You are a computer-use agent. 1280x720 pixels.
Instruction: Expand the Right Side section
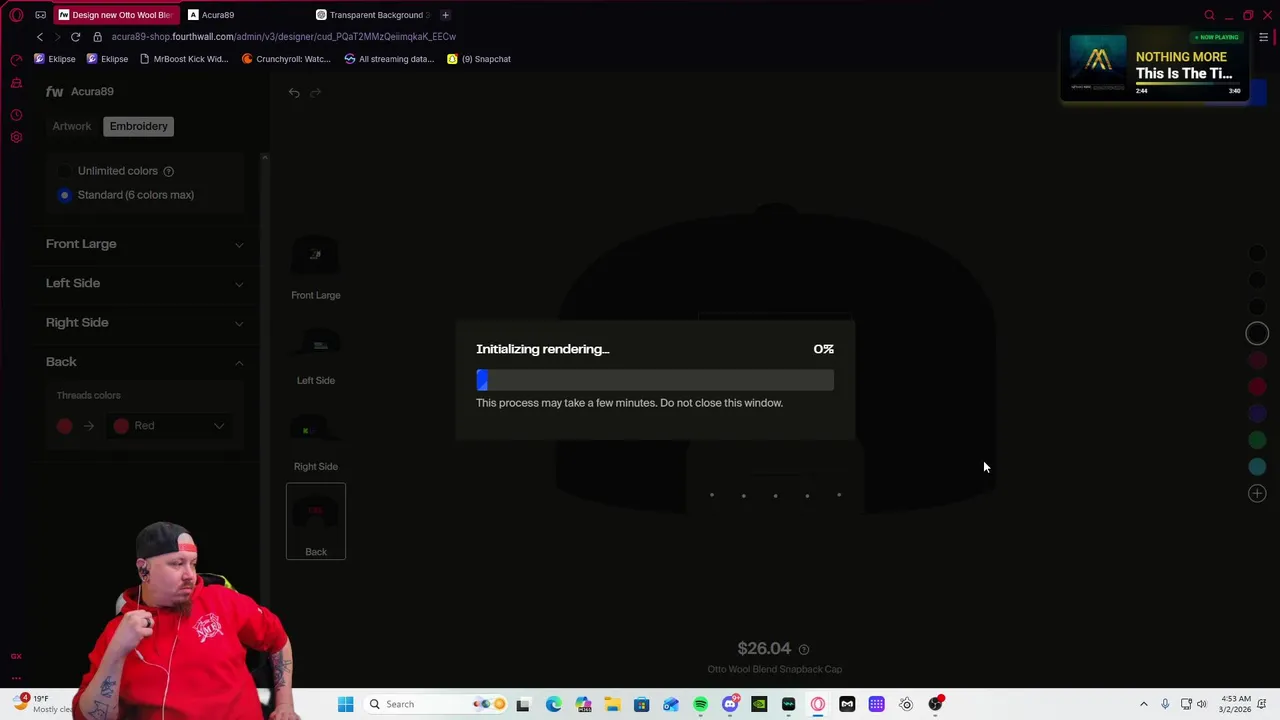tap(144, 322)
